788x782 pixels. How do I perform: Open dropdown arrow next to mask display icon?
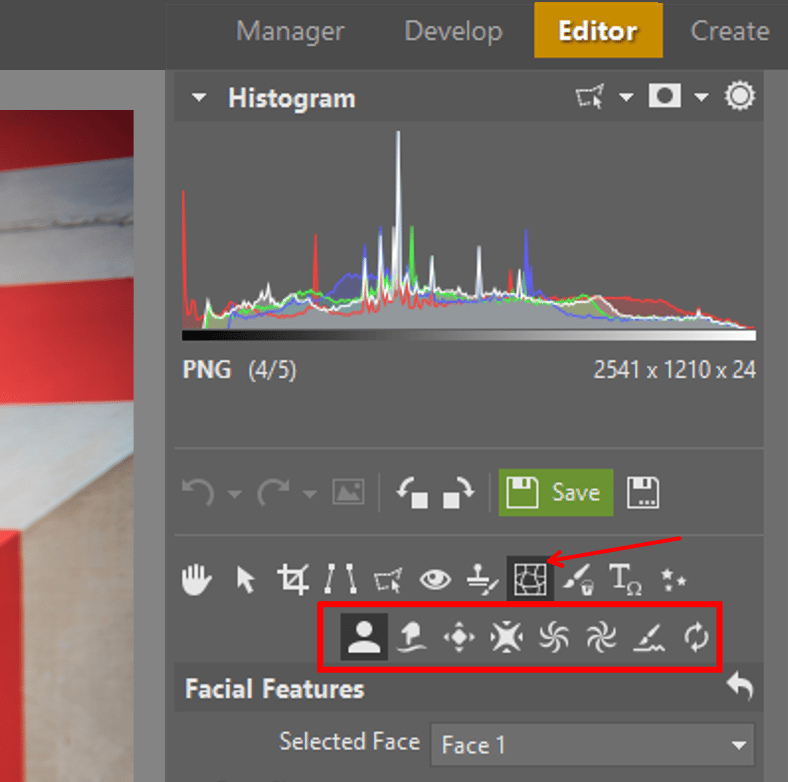[702, 96]
